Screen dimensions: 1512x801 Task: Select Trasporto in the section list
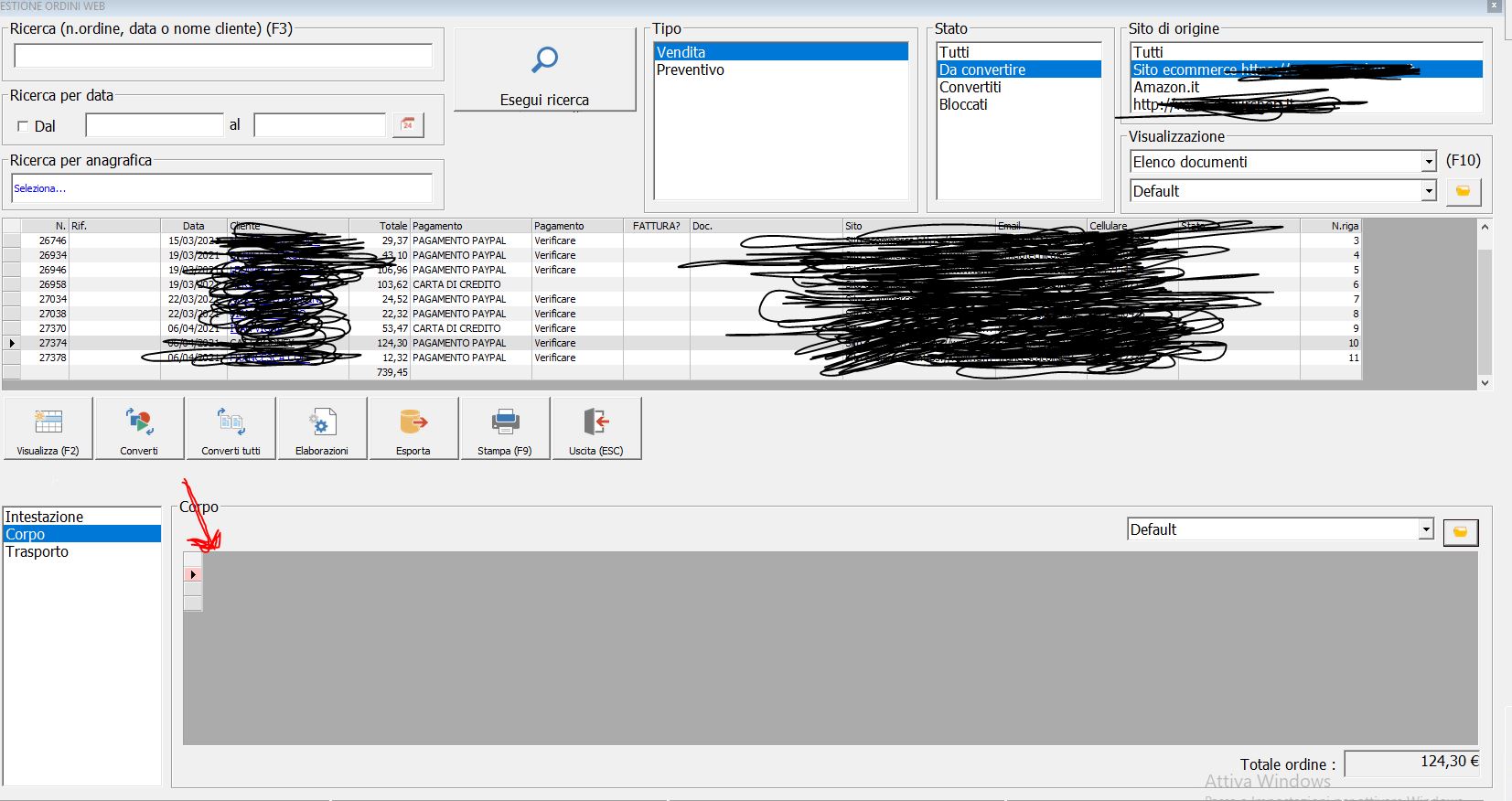82,551
